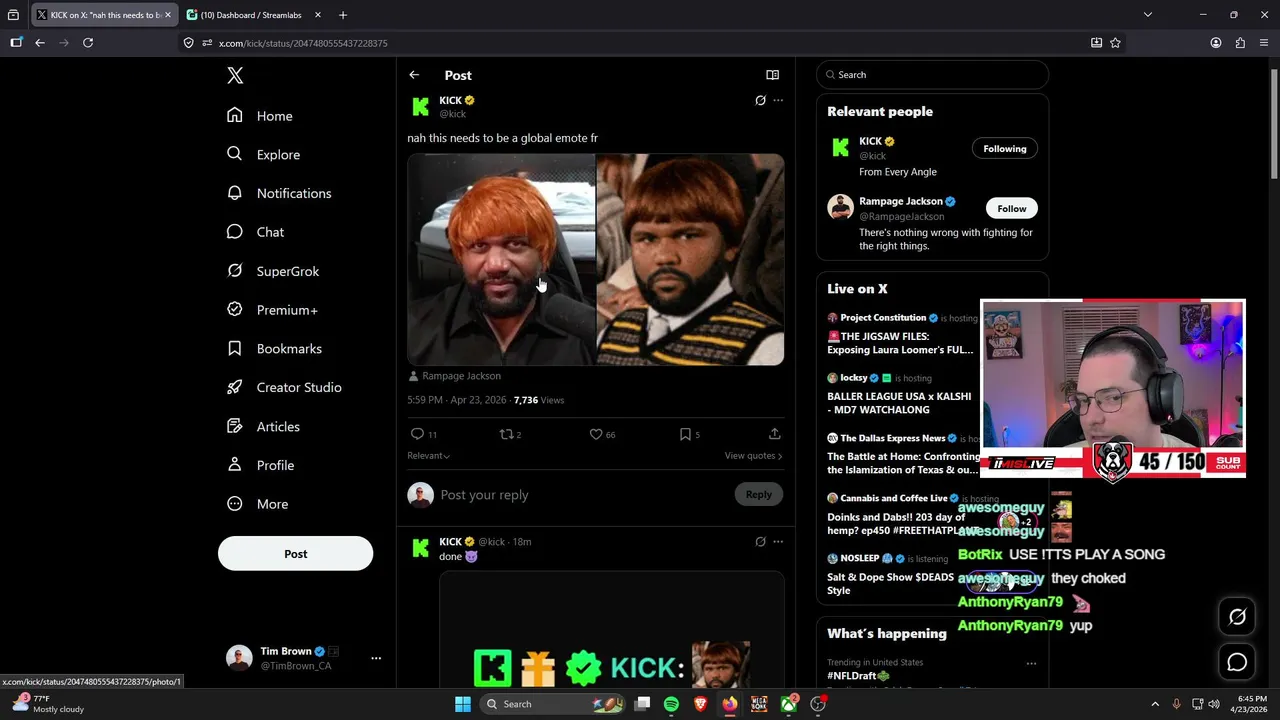Viewport: 1280px width, 720px height.
Task: Click the Articles sidebar icon
Action: (x=235, y=426)
